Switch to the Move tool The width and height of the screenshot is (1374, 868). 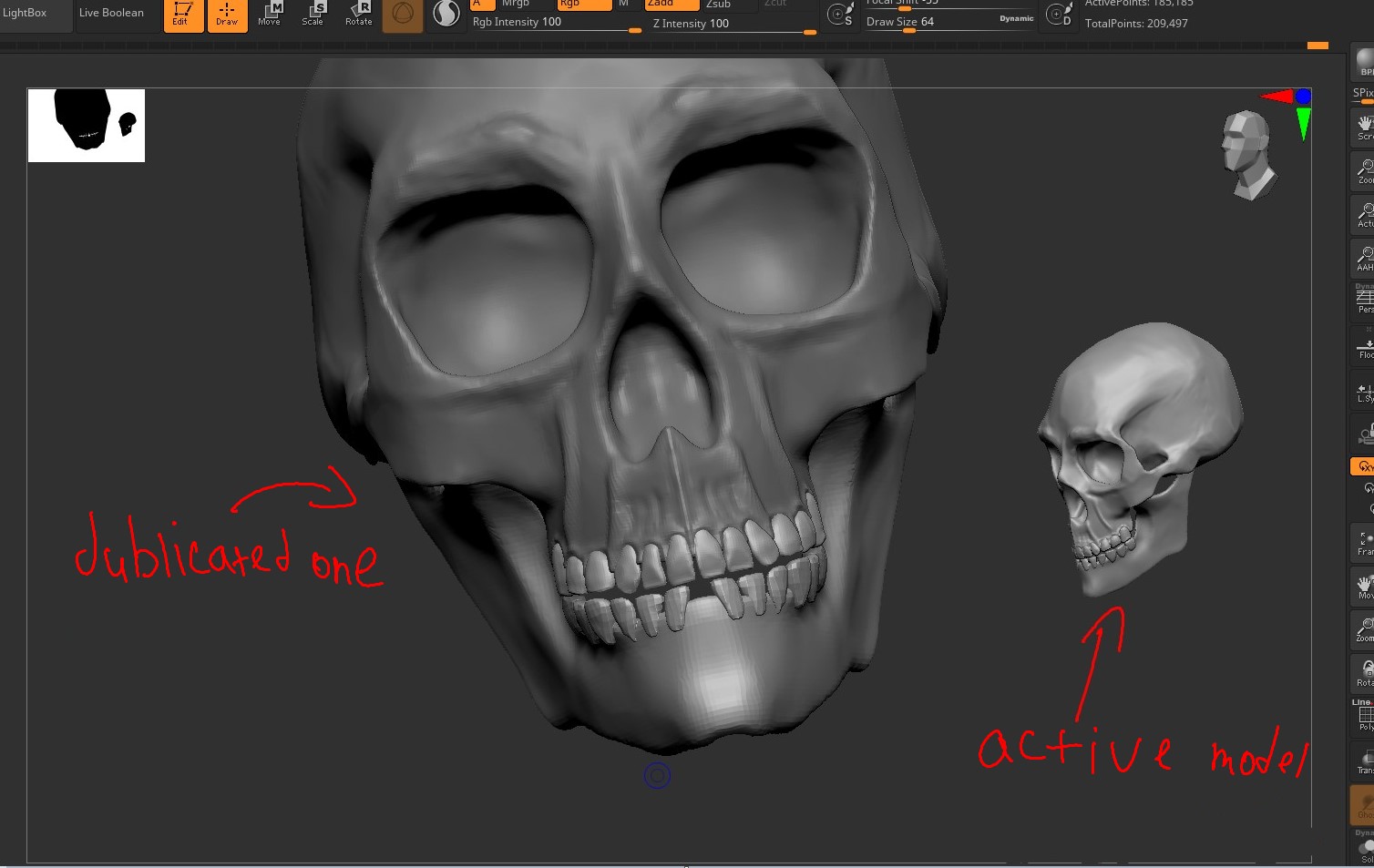270,14
